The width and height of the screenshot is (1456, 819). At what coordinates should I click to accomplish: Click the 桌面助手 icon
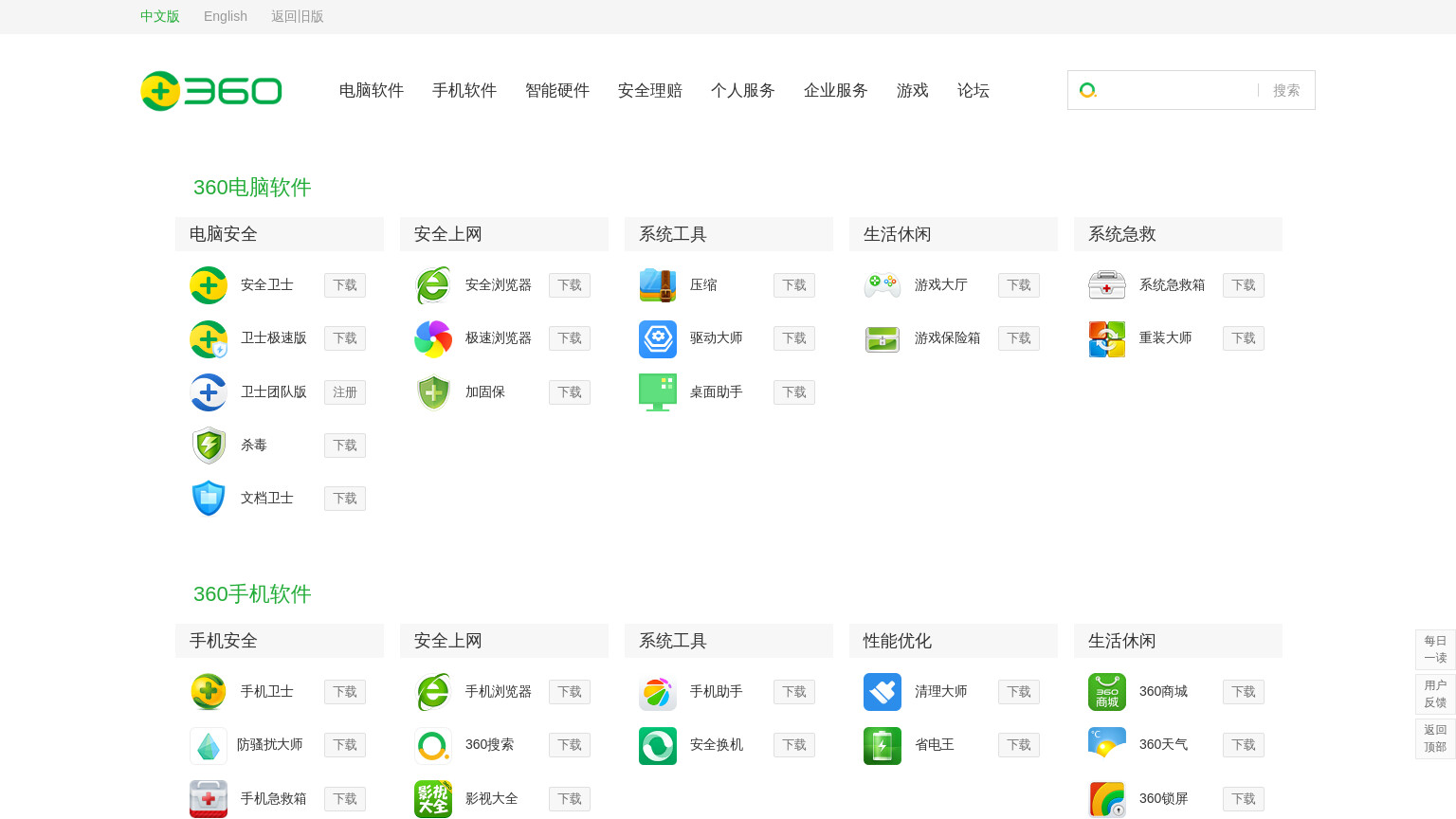(658, 392)
